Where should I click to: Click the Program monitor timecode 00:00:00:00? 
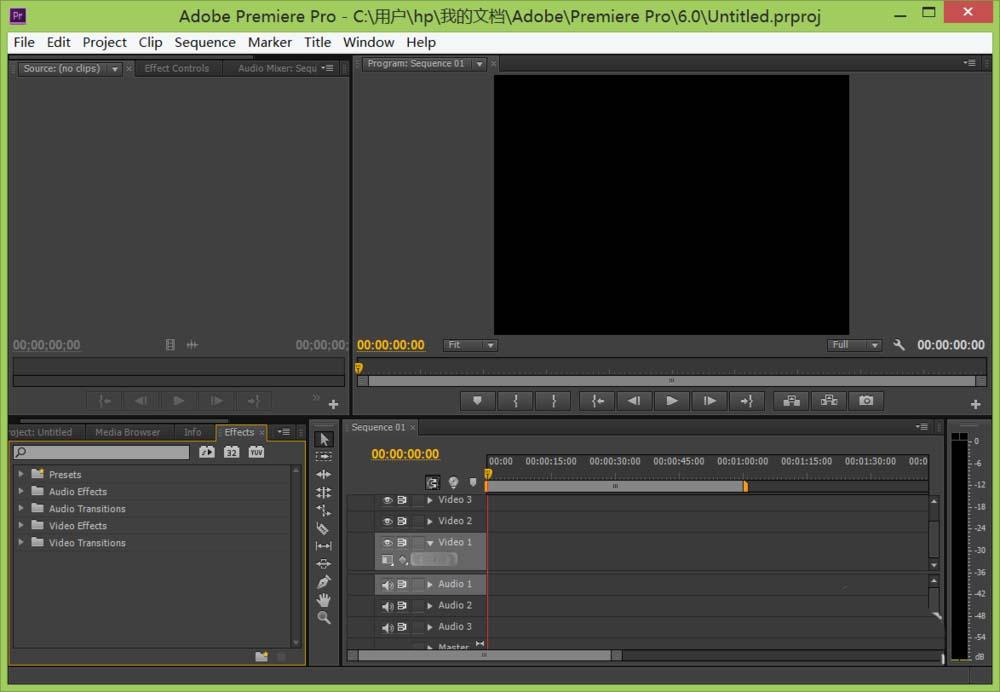391,345
